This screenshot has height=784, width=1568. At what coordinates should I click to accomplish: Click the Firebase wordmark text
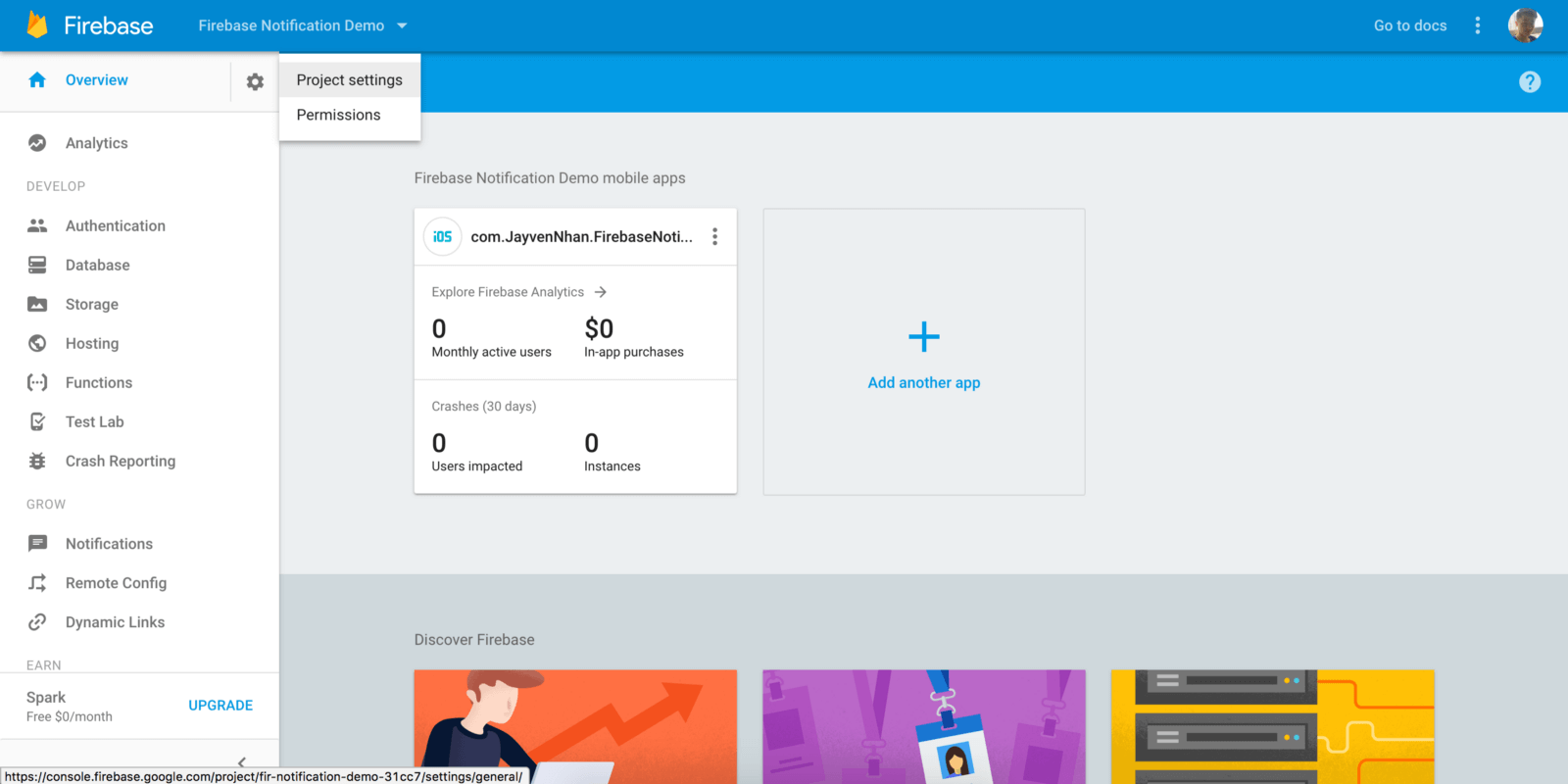pyautogui.click(x=109, y=25)
